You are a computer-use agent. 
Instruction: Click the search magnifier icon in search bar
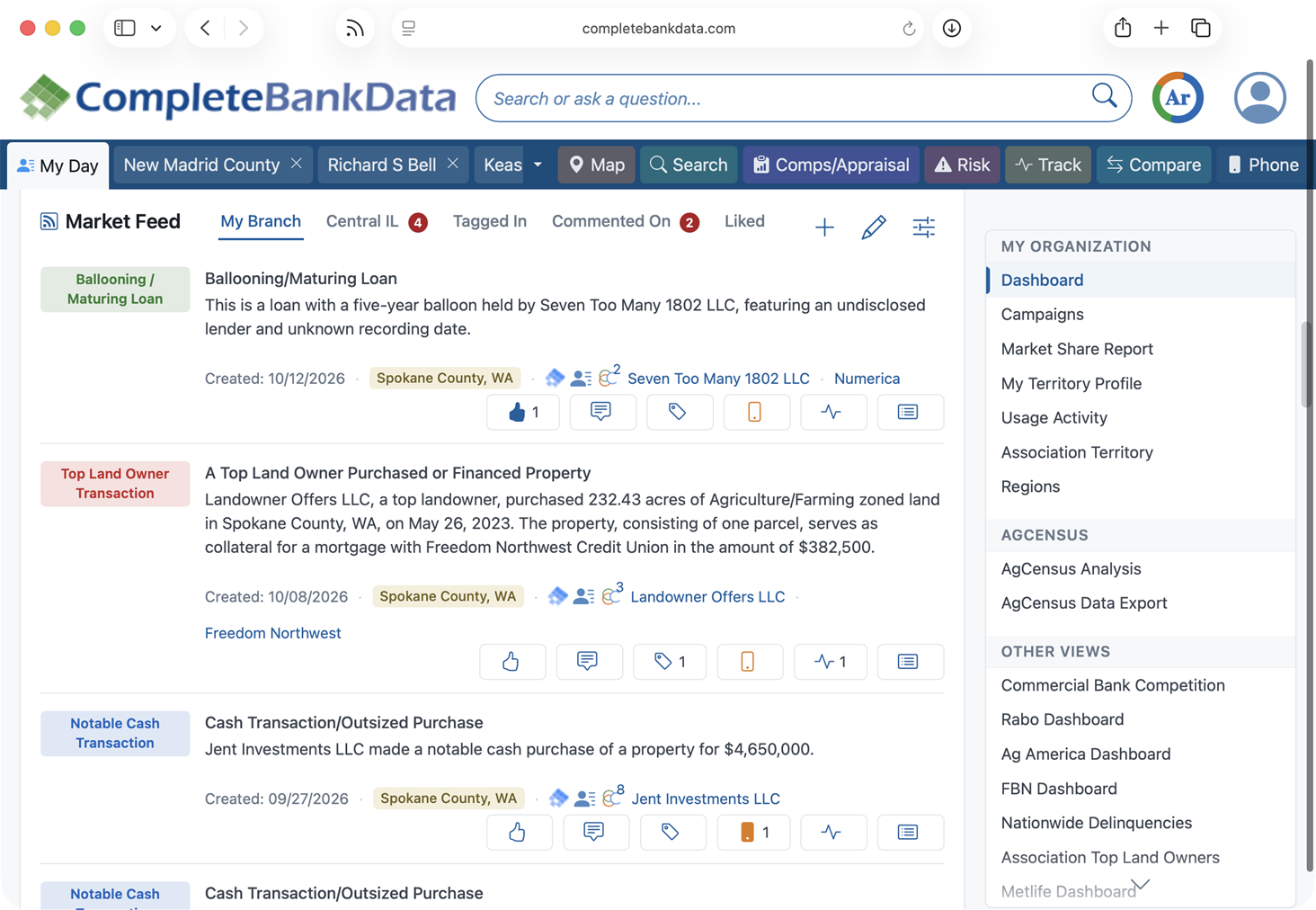(1104, 95)
